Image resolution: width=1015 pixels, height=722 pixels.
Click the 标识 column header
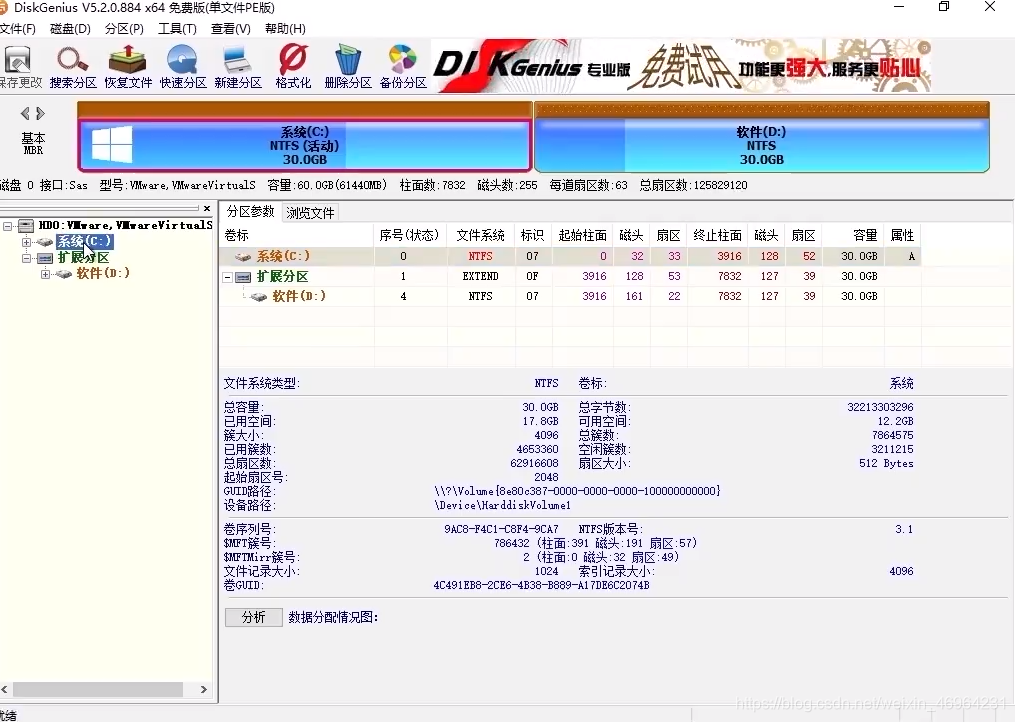pos(533,235)
